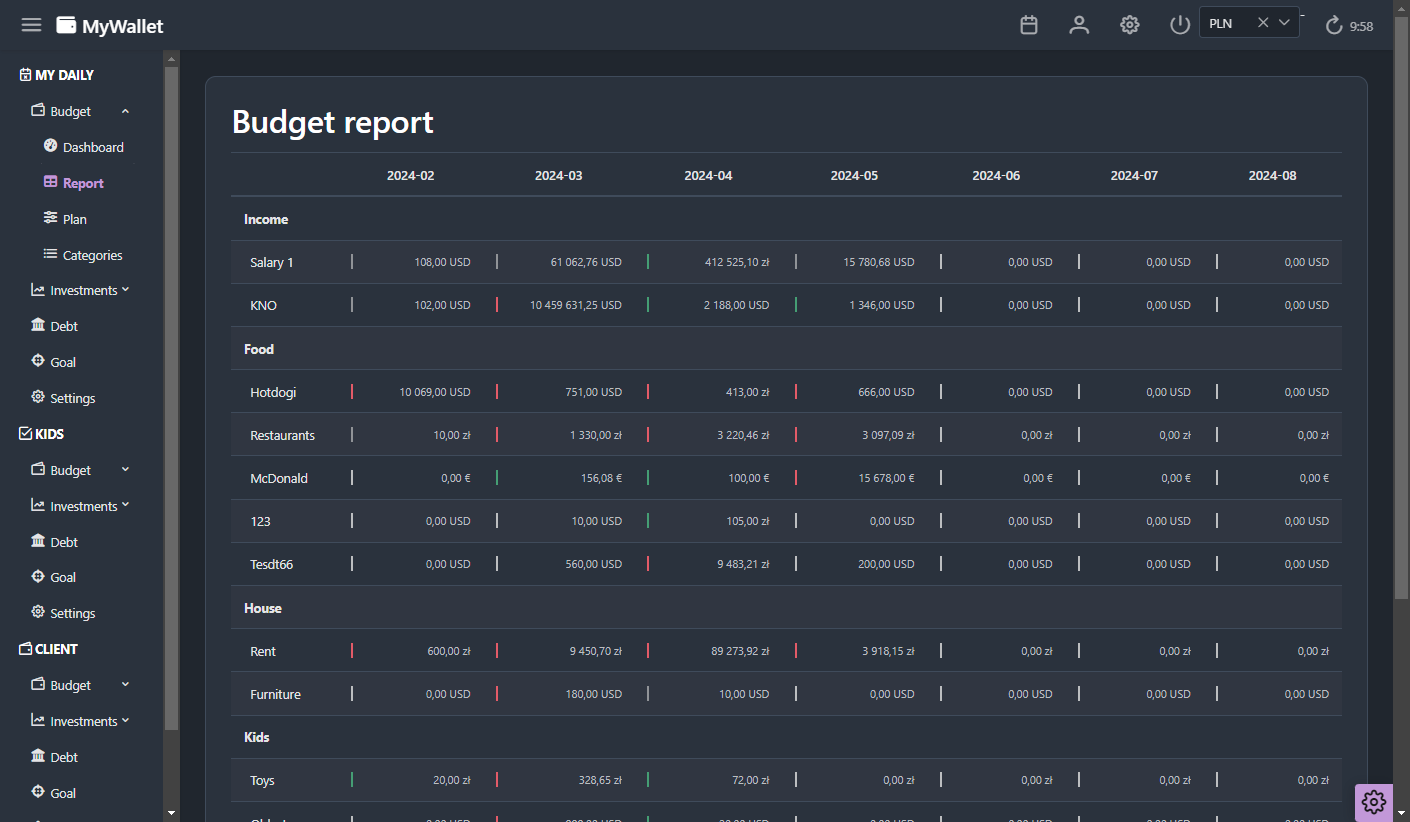The height and width of the screenshot is (822, 1410).
Task: Click the sidebar scrollbar up arrow
Action: pos(171,59)
